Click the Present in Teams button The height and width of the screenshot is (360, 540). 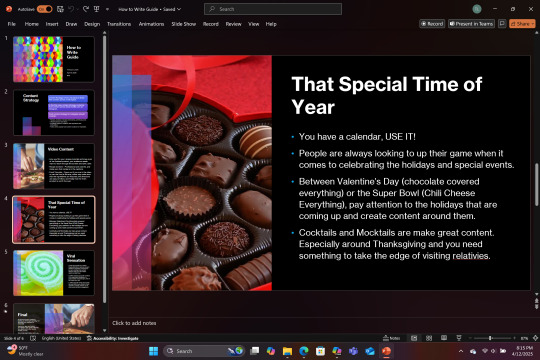(x=471, y=23)
